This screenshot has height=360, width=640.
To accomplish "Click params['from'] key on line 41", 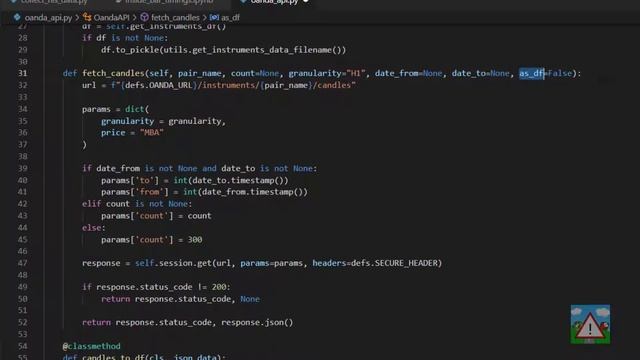I will (x=135, y=192).
